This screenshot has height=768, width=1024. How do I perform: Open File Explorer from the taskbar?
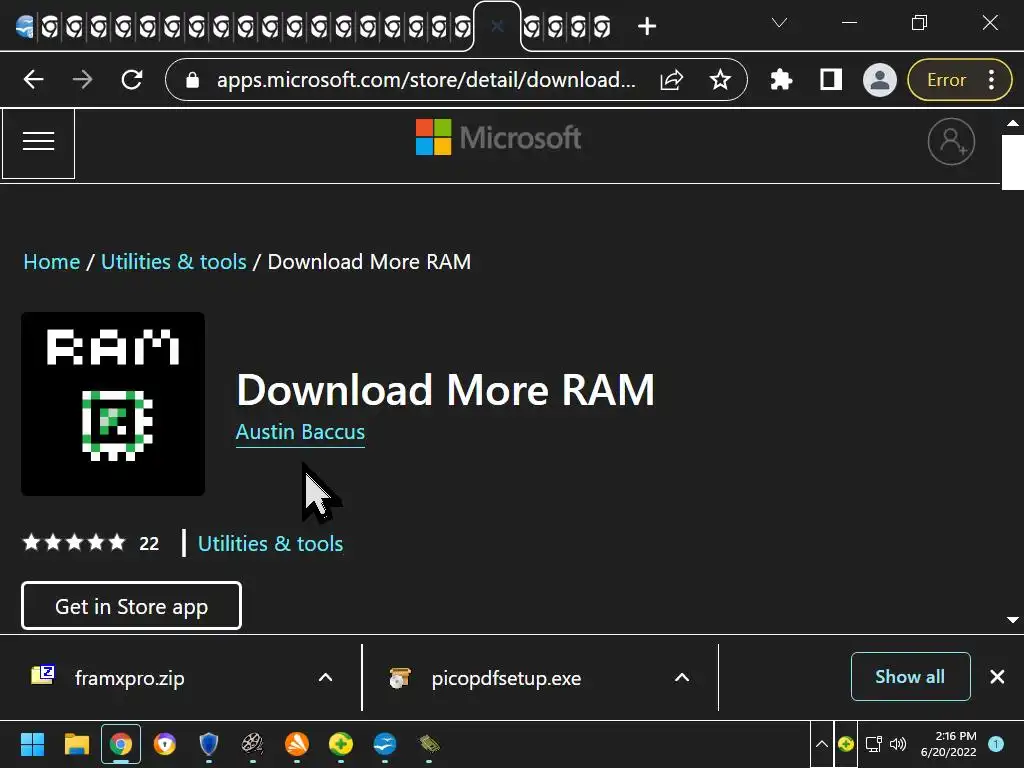[x=76, y=744]
